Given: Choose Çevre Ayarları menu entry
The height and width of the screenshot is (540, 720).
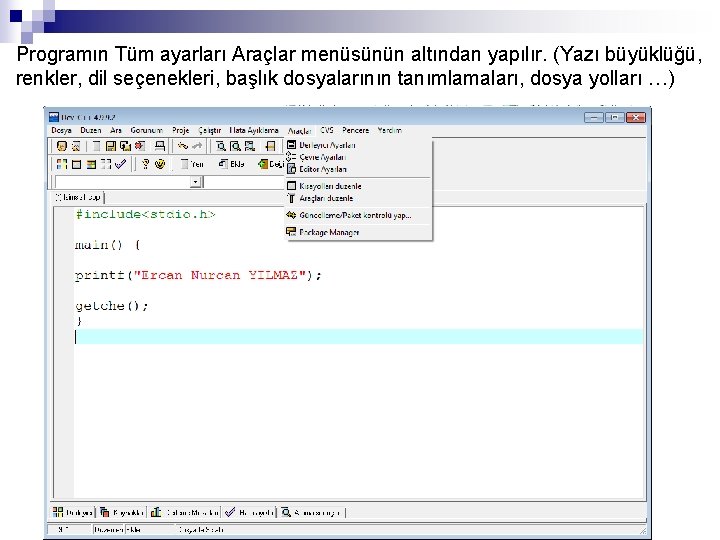Looking at the screenshot, I should click(358, 157).
